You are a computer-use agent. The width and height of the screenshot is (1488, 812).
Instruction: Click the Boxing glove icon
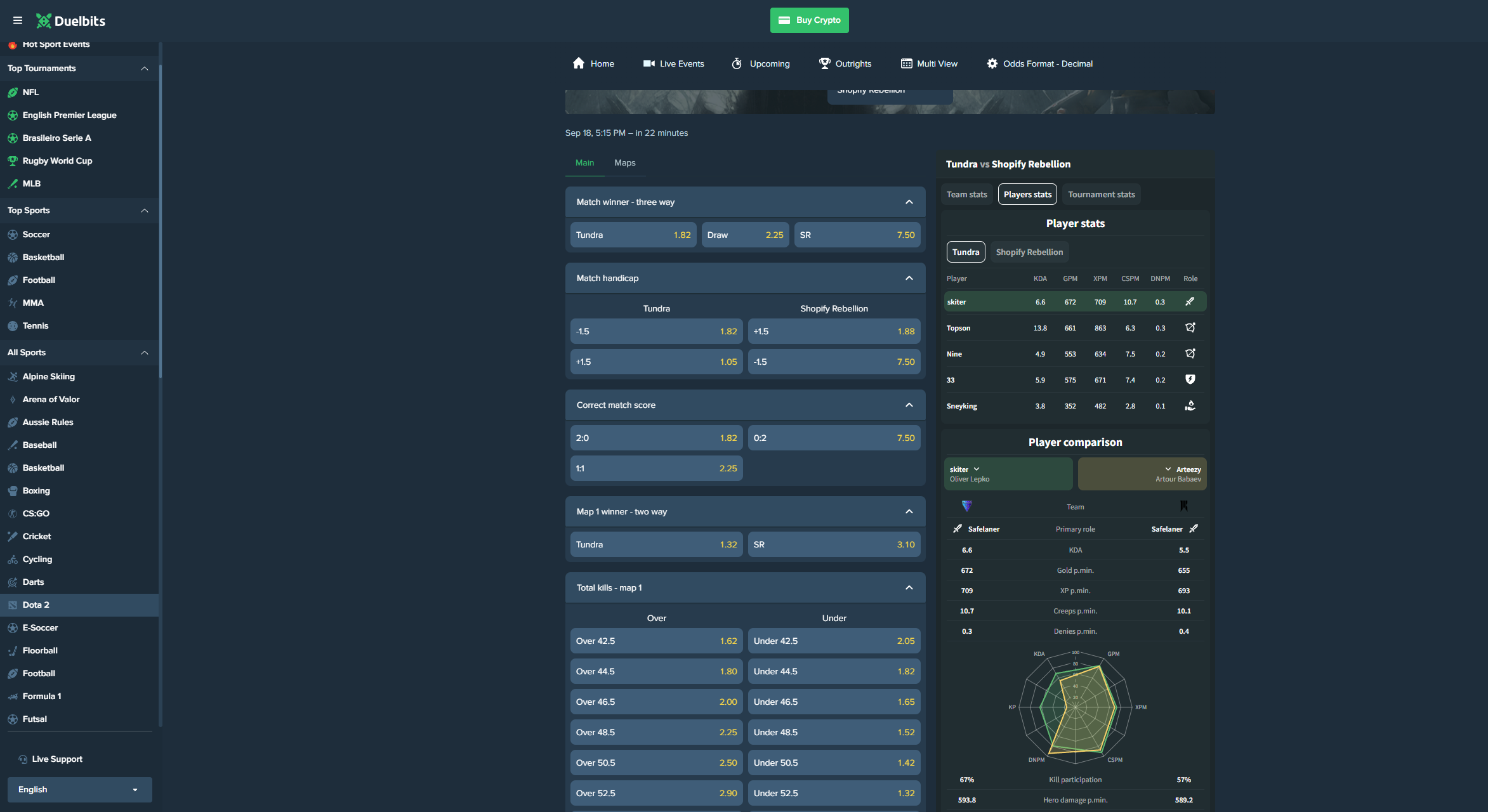pos(13,491)
